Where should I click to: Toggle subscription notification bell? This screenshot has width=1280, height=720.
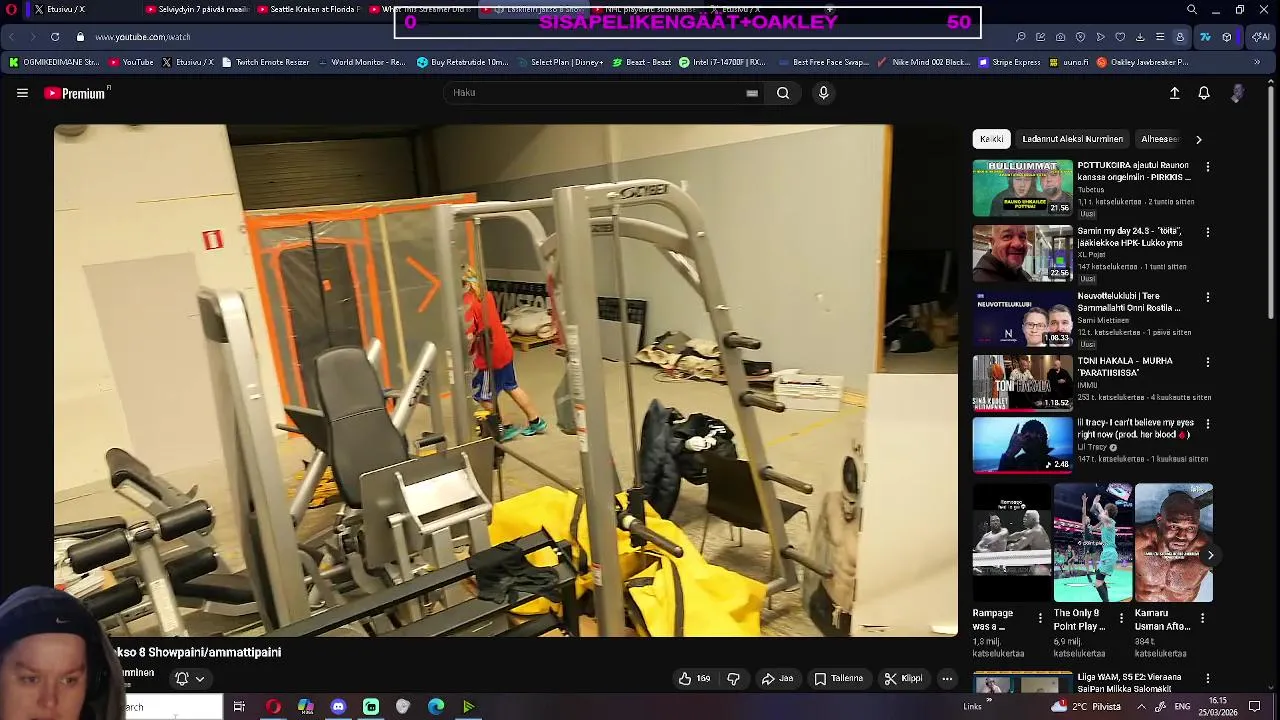click(189, 679)
